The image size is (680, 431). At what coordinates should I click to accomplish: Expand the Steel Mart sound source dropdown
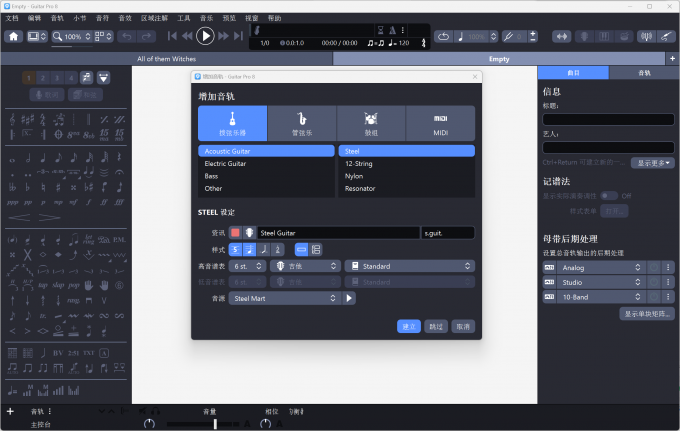(x=285, y=298)
